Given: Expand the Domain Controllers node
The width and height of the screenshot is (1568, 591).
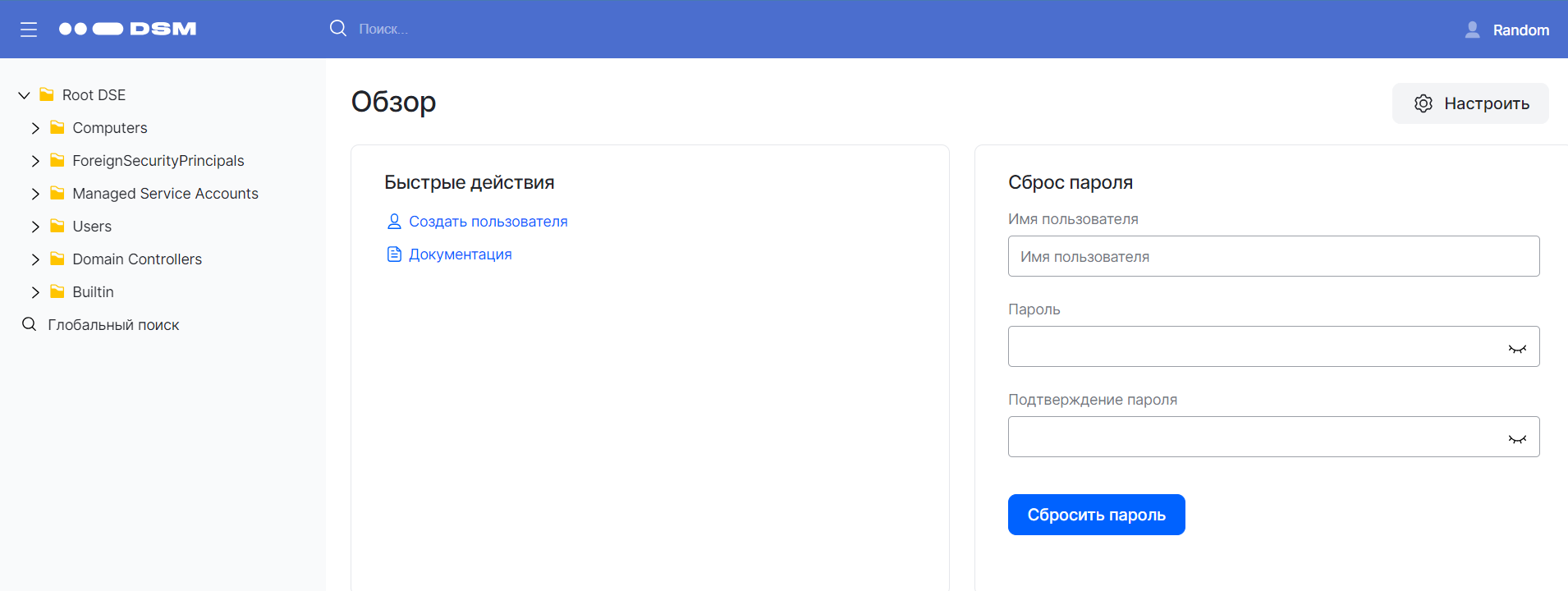Looking at the screenshot, I should coord(35,259).
